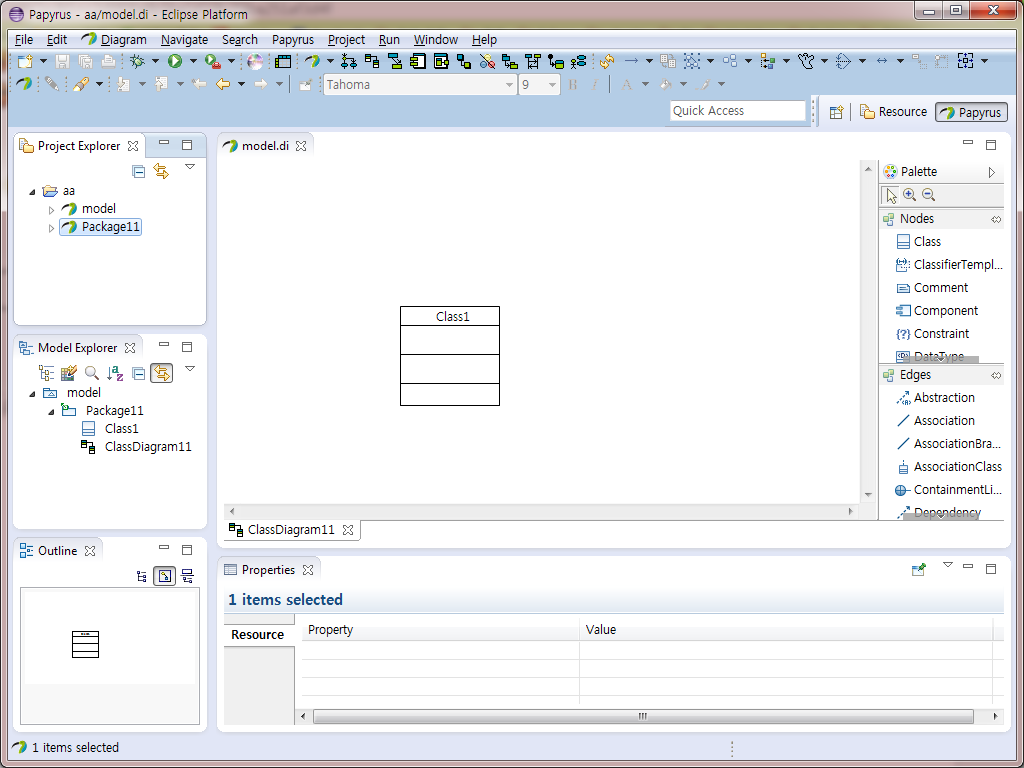Expand Package11 in Project Explorer

click(x=52, y=228)
